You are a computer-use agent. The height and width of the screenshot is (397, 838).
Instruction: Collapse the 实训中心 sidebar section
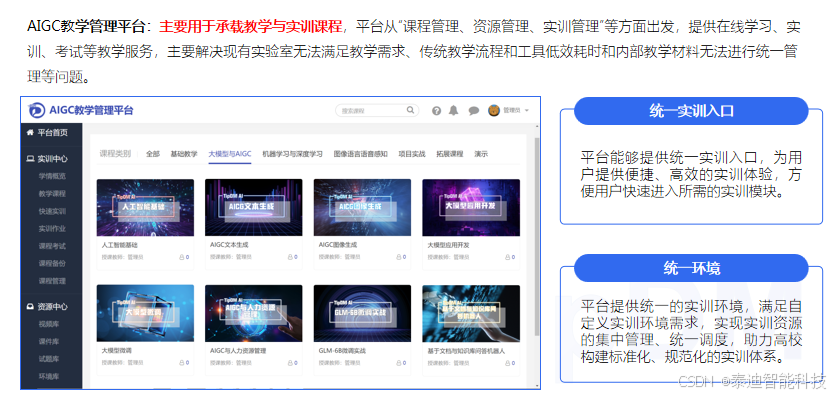52,159
